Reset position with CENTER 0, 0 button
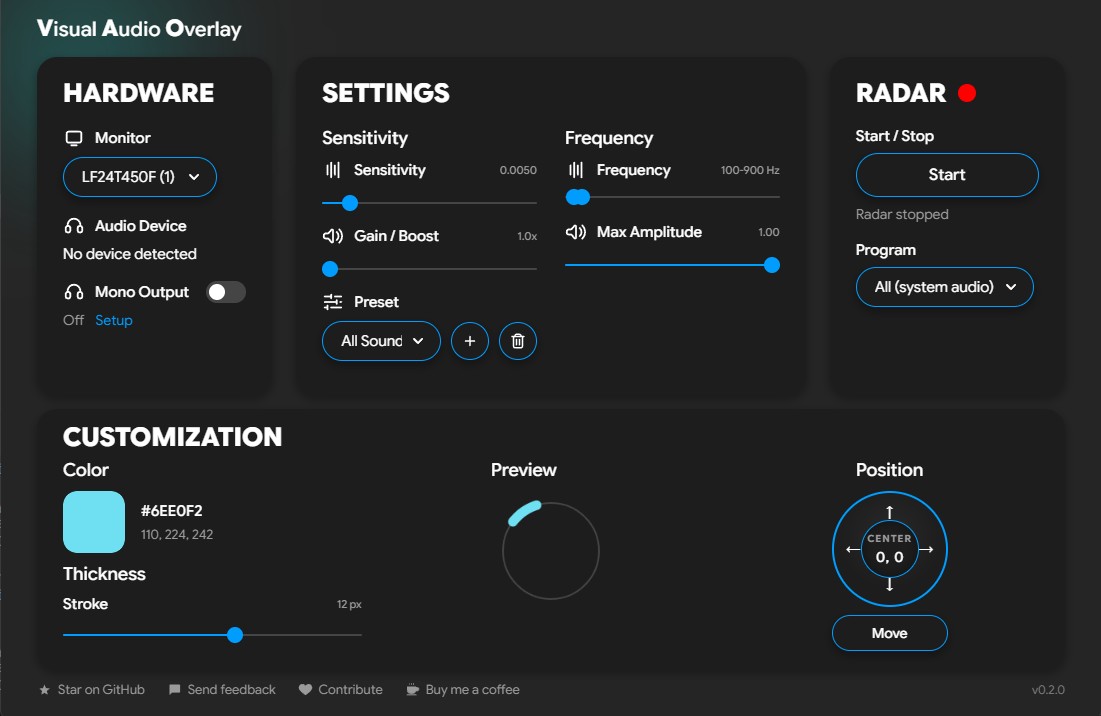The height and width of the screenshot is (716, 1101). point(890,549)
